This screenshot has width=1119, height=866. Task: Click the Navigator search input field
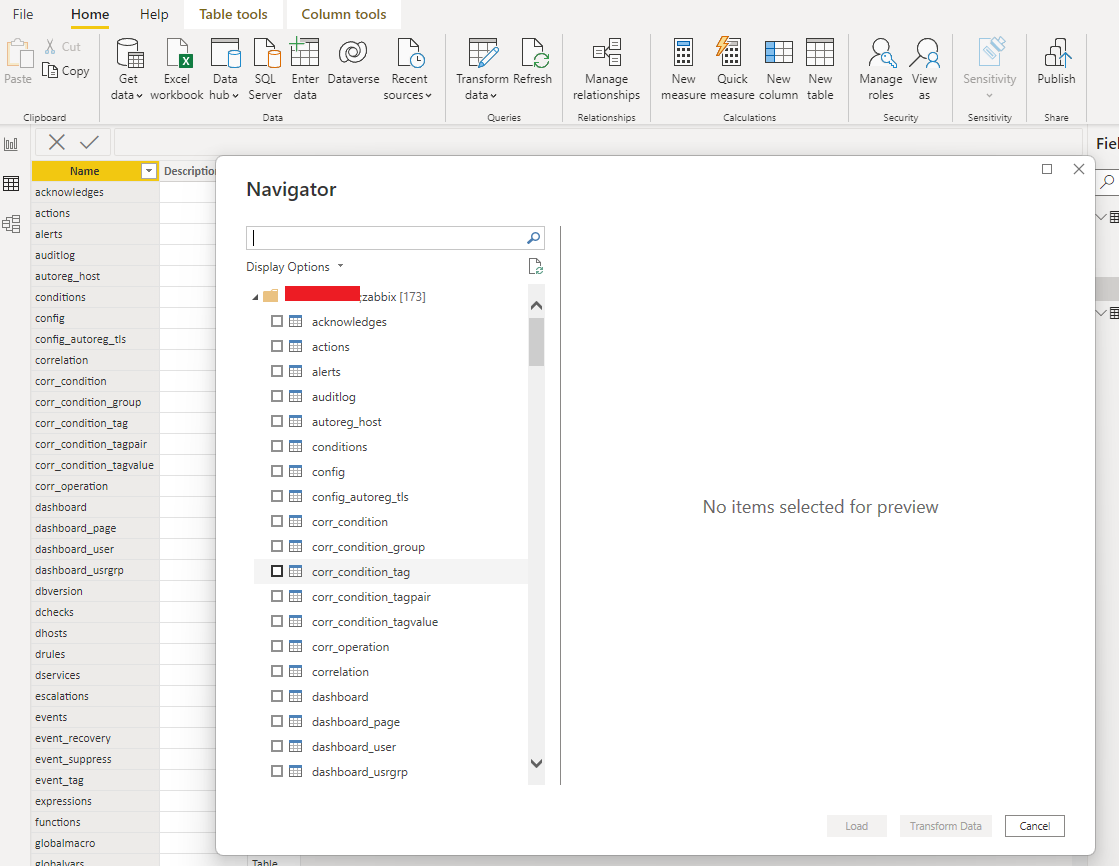(386, 238)
